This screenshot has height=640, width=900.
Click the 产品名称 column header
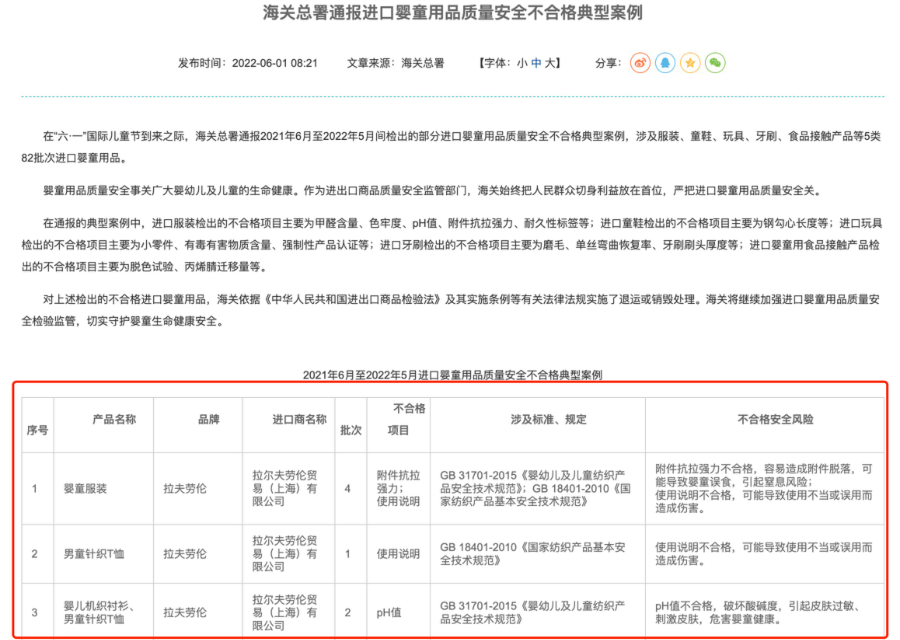pos(114,419)
